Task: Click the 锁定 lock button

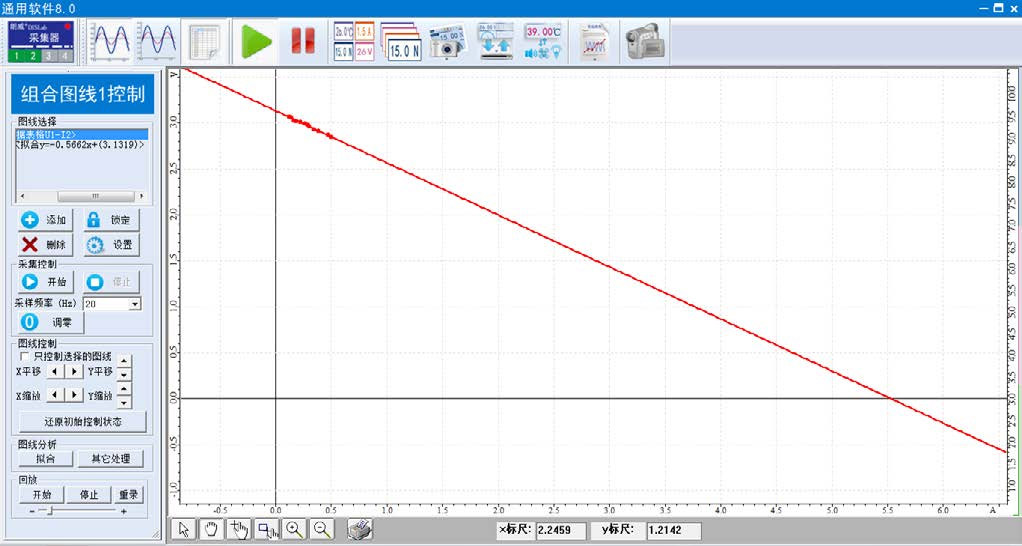Action: click(x=110, y=220)
